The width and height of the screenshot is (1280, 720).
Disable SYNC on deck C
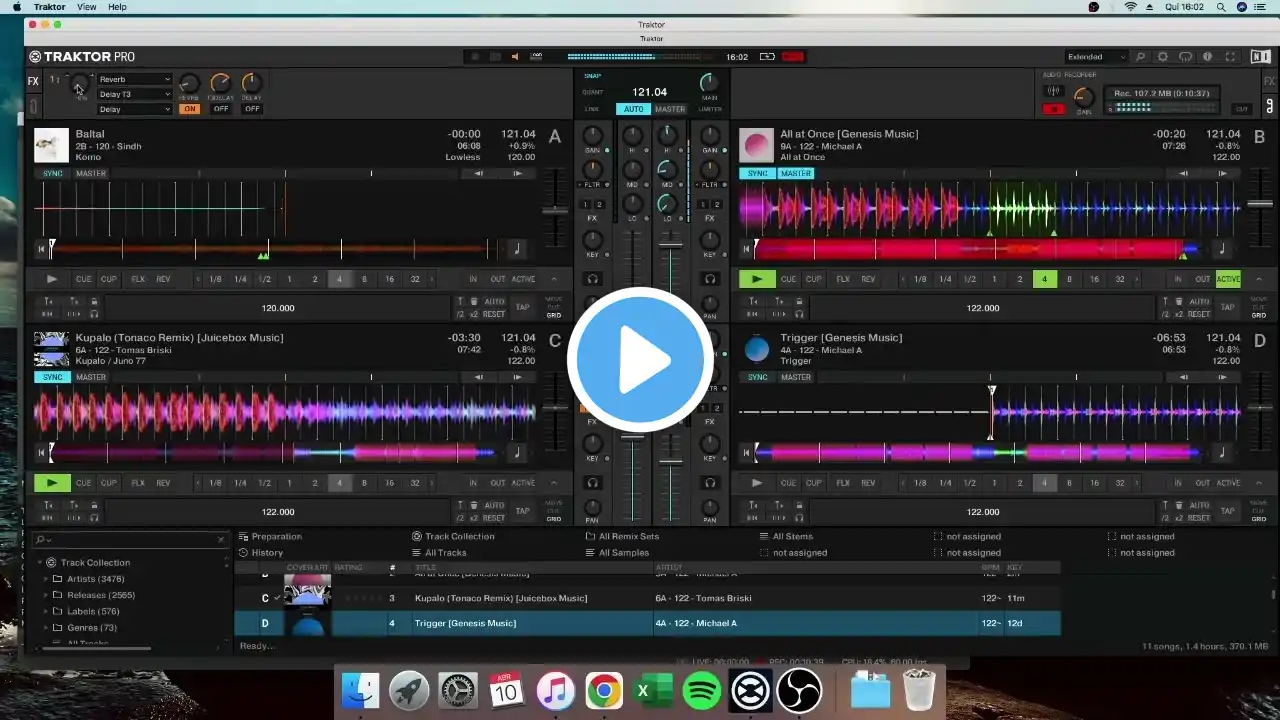[x=53, y=377]
